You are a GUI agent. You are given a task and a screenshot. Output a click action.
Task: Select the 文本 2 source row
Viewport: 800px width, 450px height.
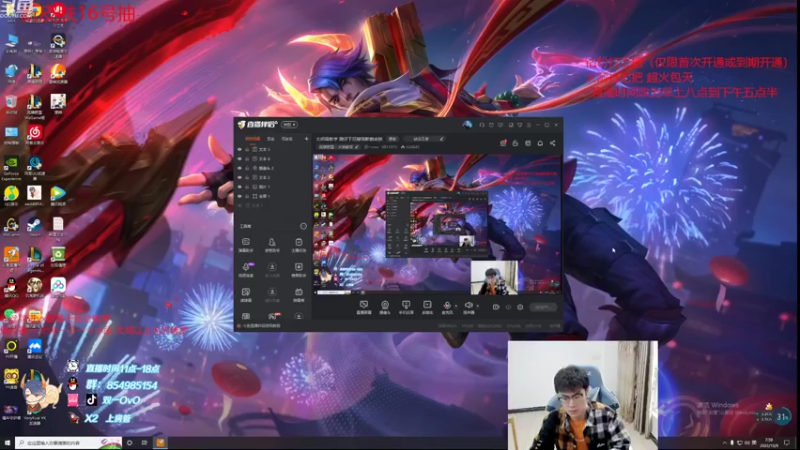pyautogui.click(x=273, y=177)
